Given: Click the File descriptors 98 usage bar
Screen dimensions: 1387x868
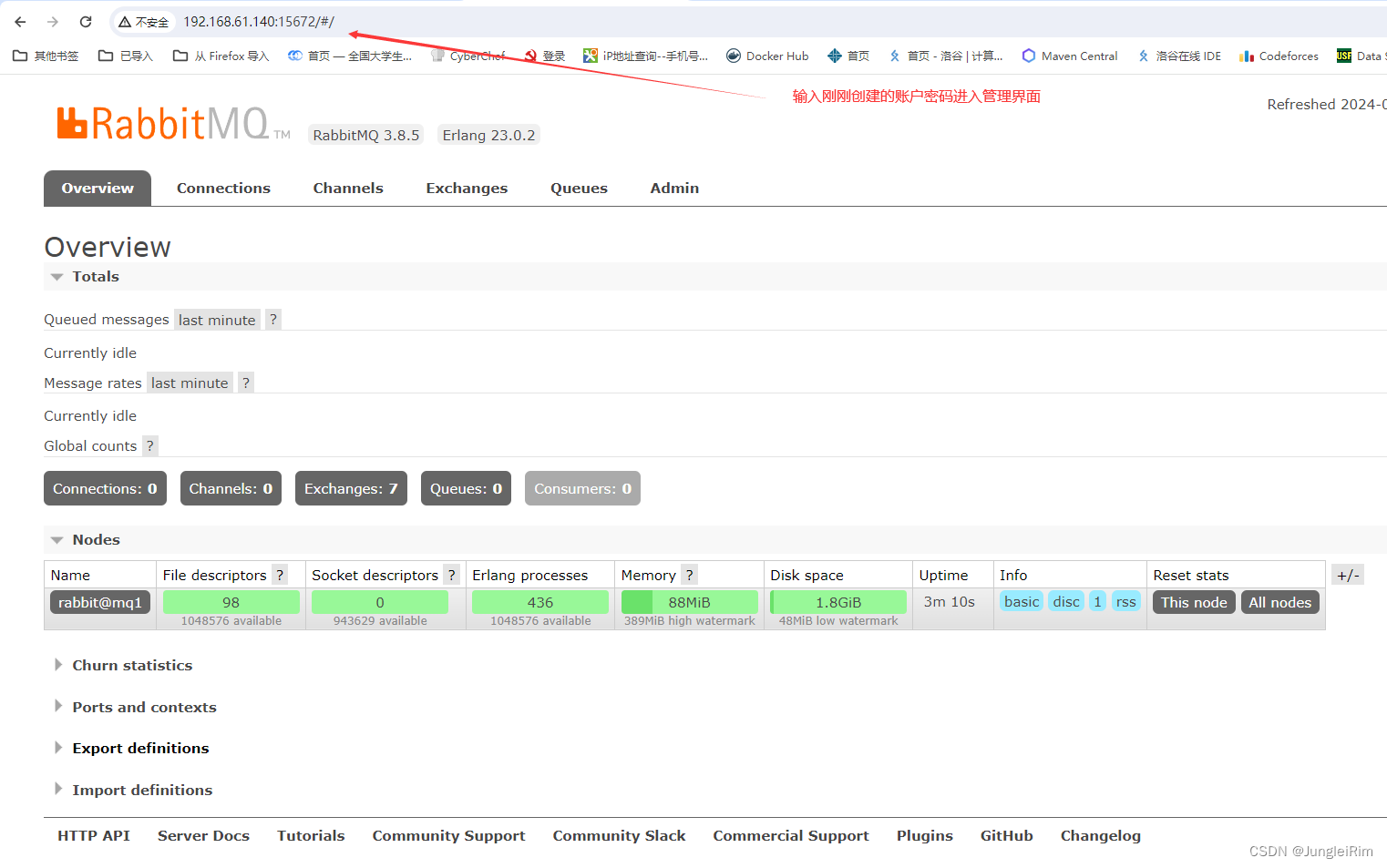Looking at the screenshot, I should point(231,602).
